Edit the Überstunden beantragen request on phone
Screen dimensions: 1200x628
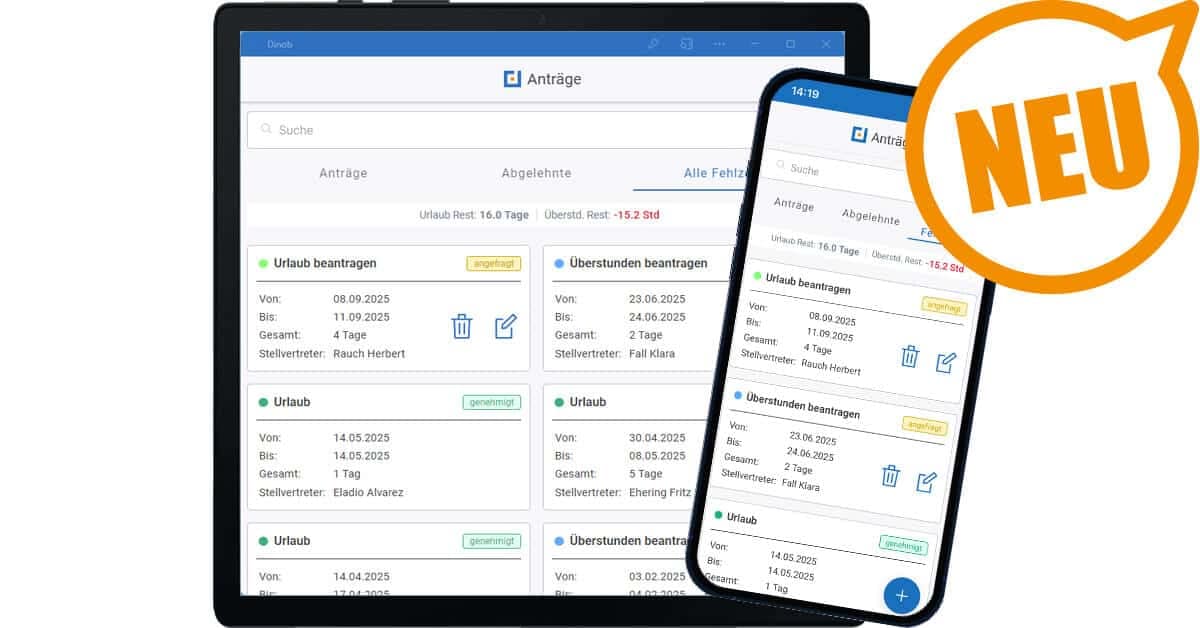tap(926, 482)
